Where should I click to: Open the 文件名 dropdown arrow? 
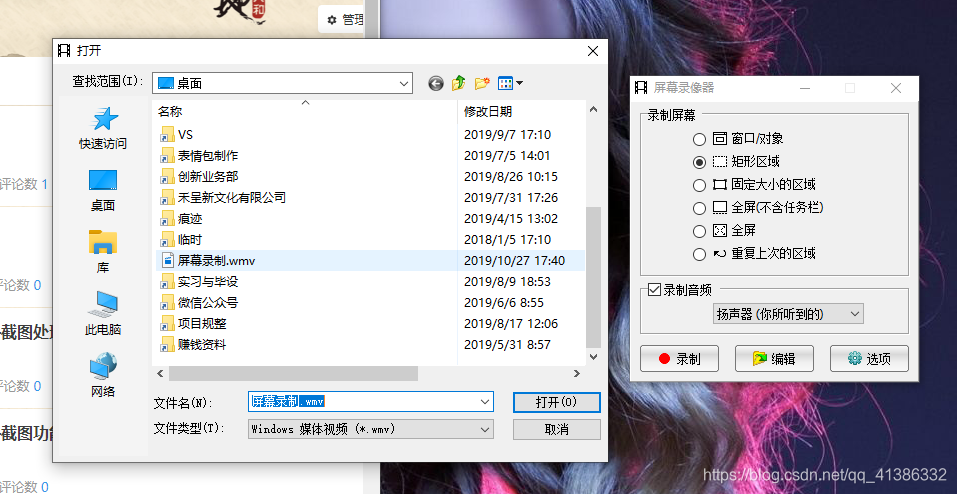click(485, 402)
